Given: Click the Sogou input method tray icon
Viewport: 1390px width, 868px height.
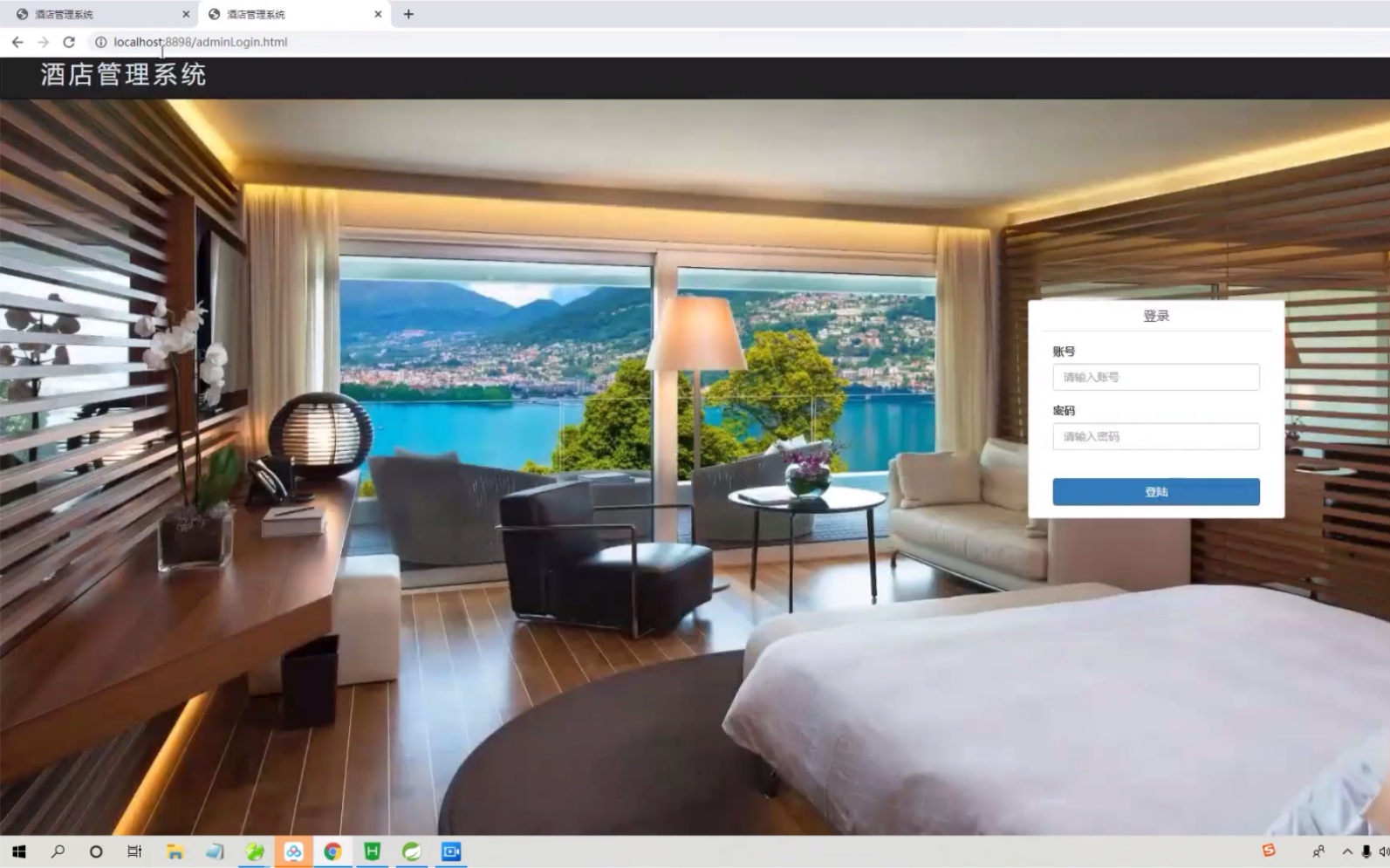Looking at the screenshot, I should pyautogui.click(x=1269, y=850).
